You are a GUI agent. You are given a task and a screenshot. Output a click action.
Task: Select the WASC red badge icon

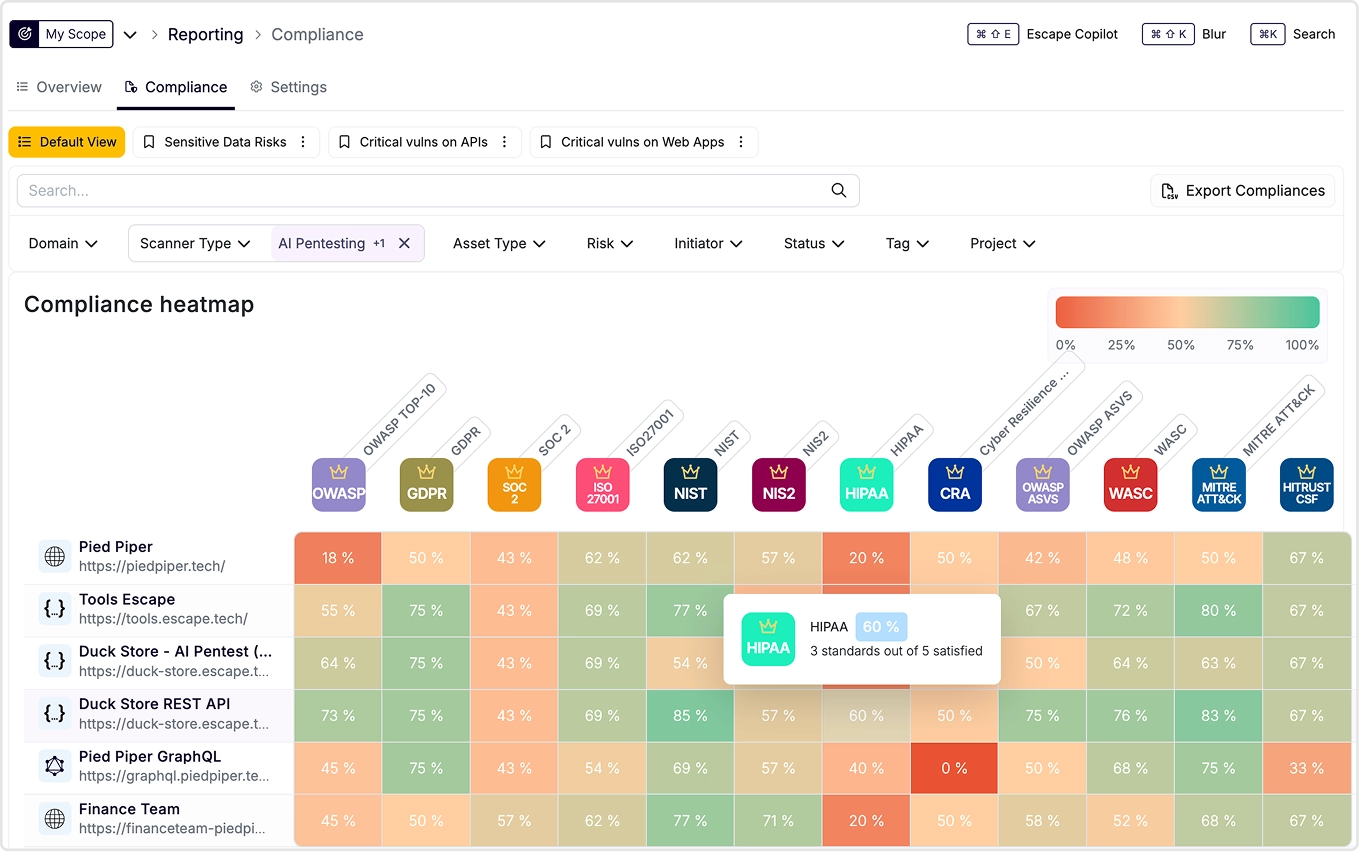pos(1130,485)
